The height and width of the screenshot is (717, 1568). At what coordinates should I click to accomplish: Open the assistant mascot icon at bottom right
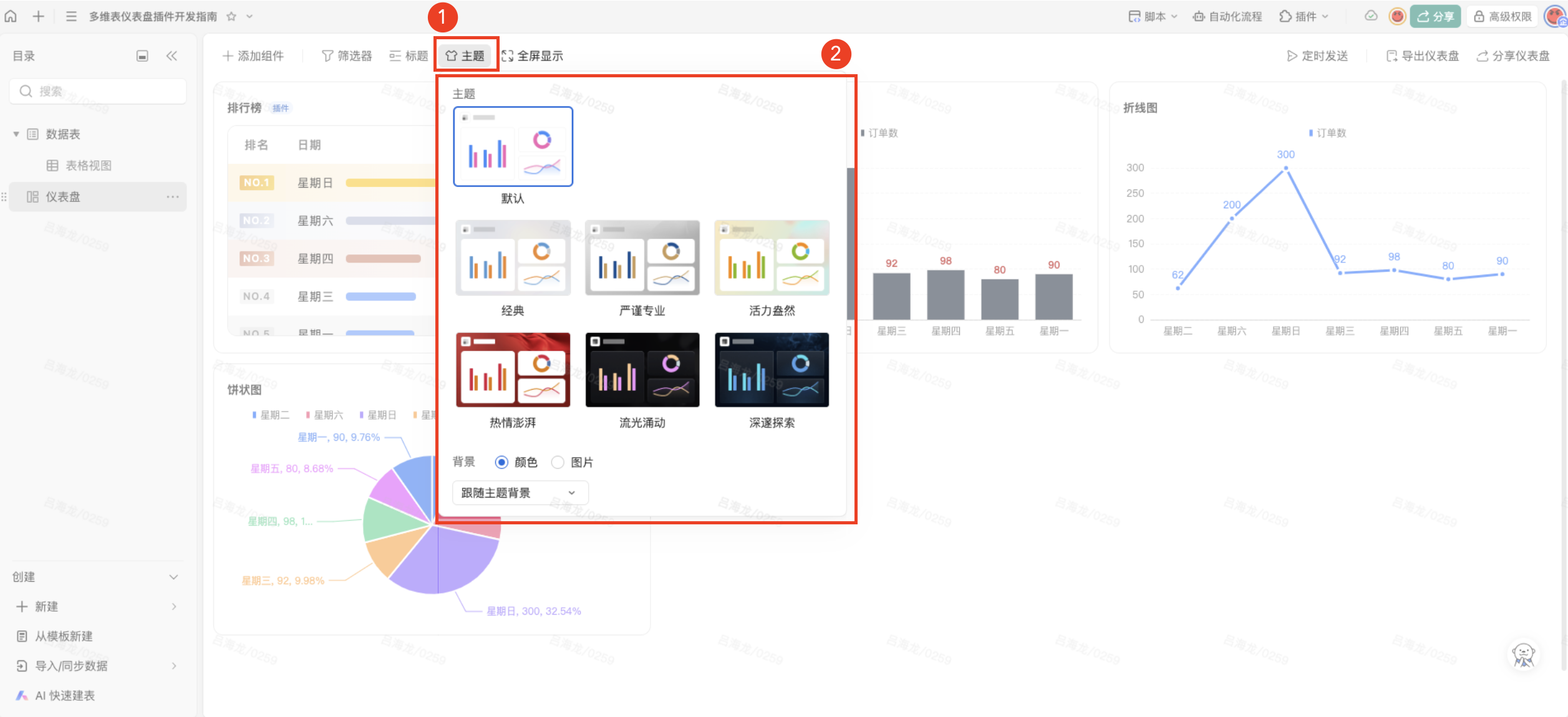[1524, 655]
